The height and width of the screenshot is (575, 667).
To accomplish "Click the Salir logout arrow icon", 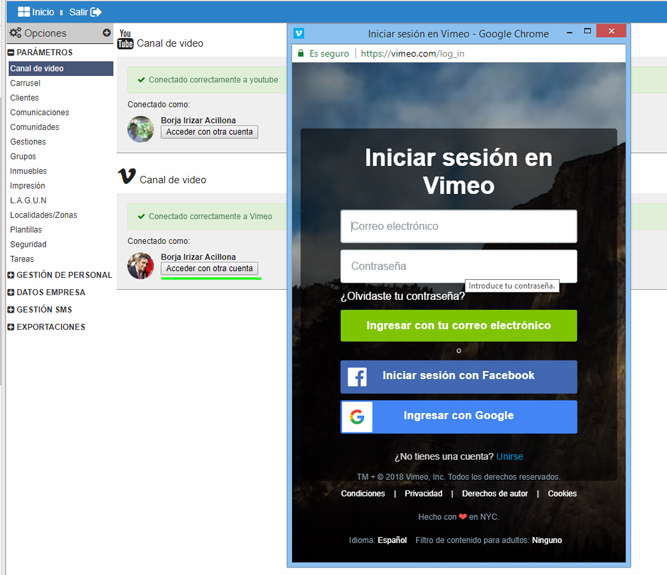I will (x=96, y=12).
